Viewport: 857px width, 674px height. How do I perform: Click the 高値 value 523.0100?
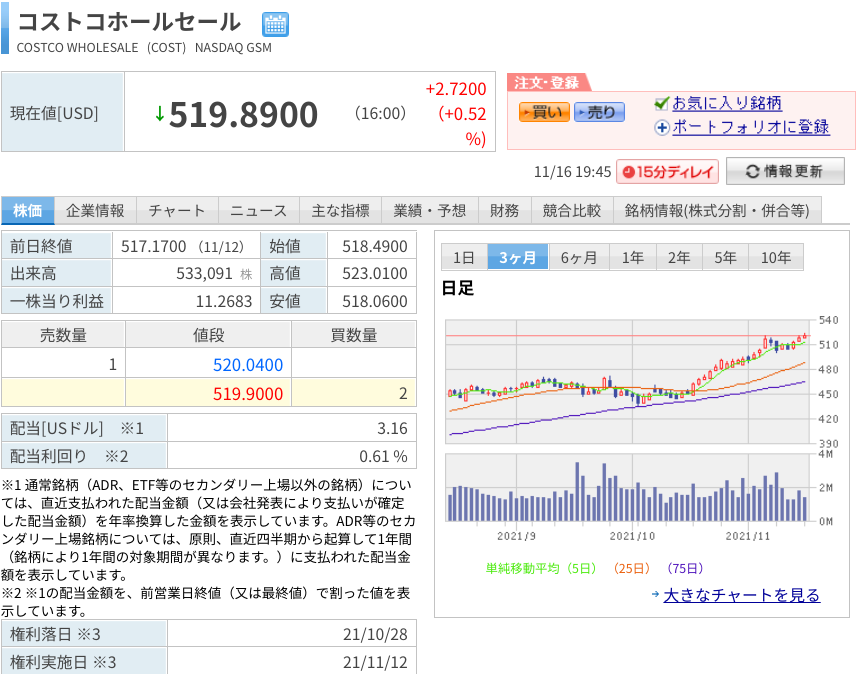375,273
